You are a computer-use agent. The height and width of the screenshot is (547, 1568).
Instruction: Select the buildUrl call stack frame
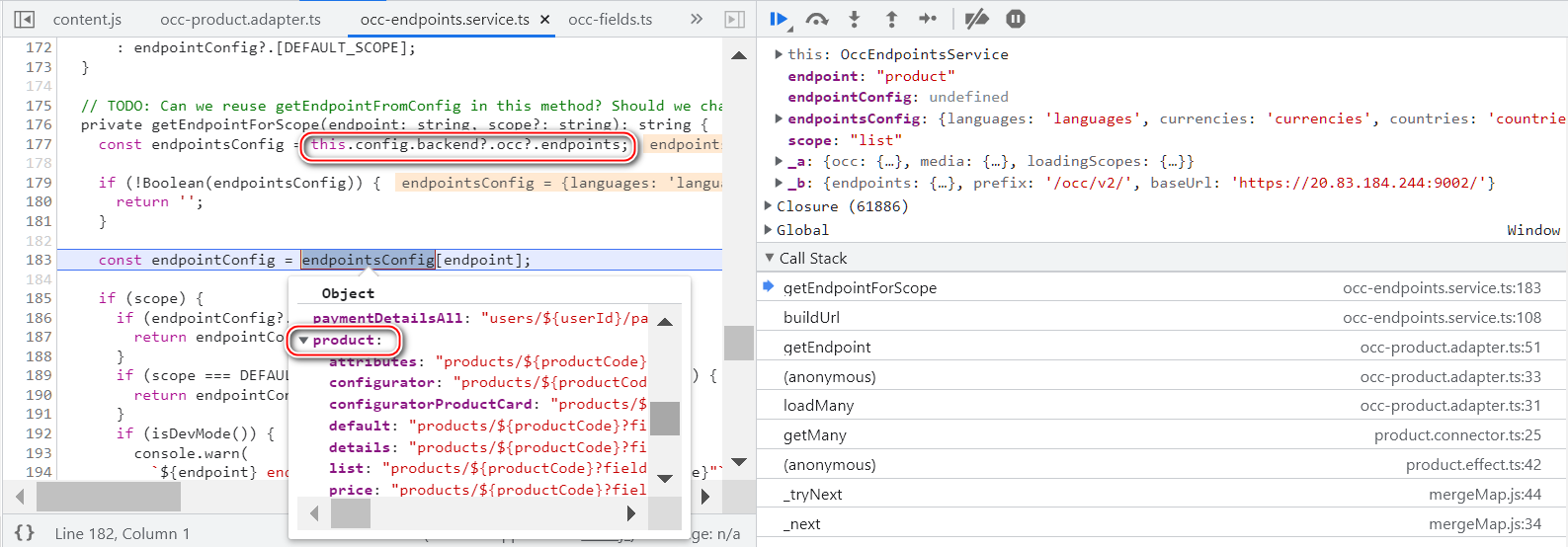811,317
